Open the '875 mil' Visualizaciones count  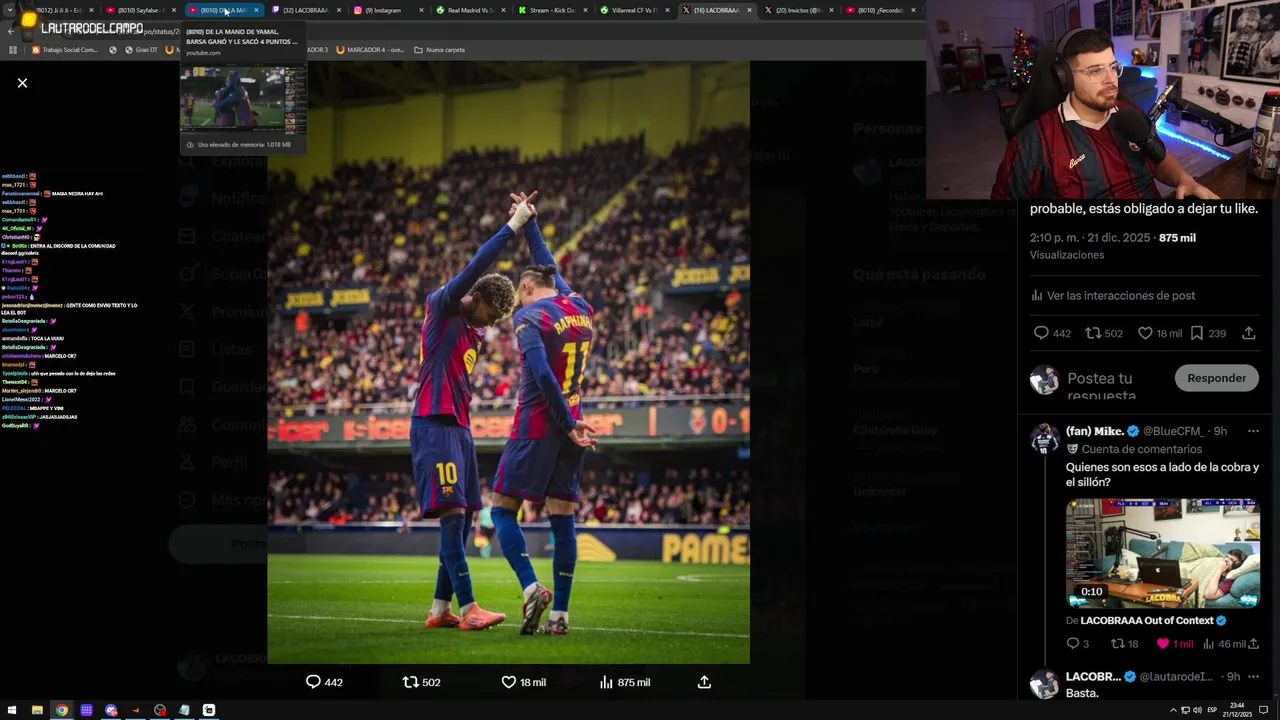[1177, 238]
